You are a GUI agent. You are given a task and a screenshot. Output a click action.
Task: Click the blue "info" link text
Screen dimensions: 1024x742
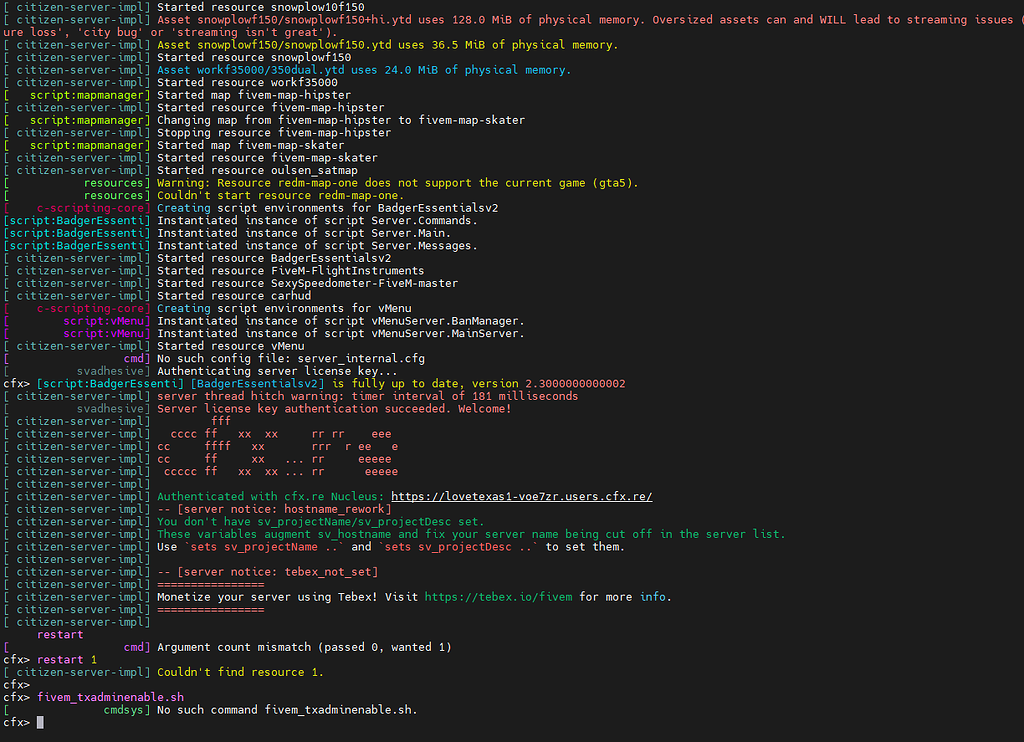(653, 597)
